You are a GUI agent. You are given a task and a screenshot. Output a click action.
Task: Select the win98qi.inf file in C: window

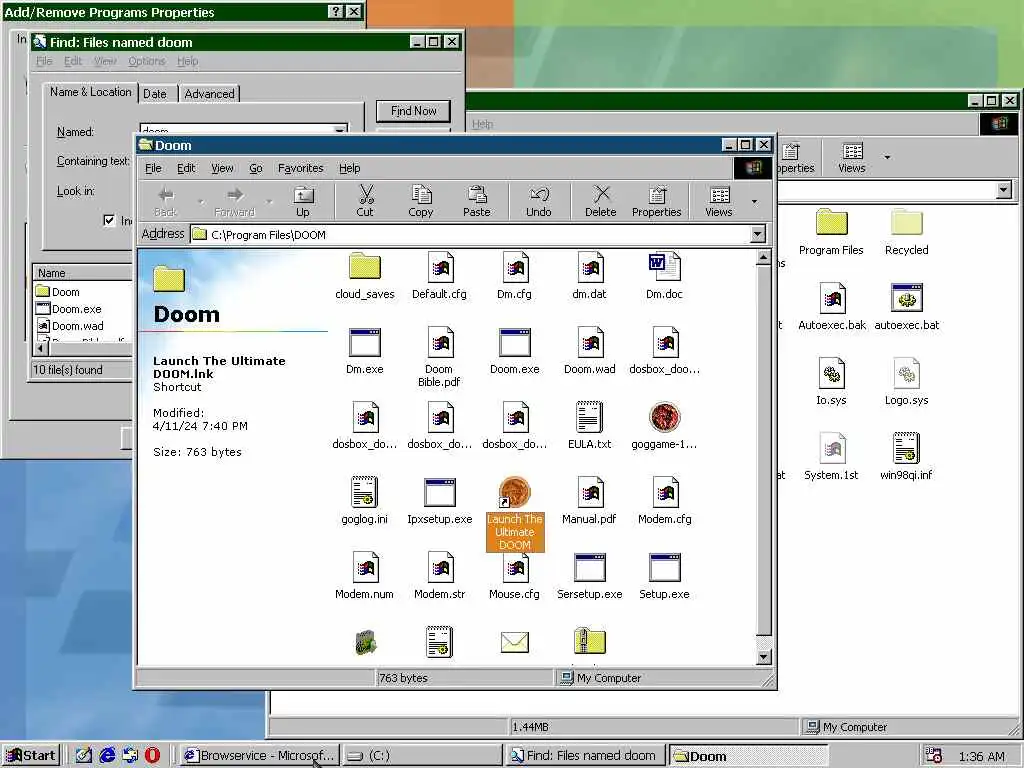pos(906,456)
